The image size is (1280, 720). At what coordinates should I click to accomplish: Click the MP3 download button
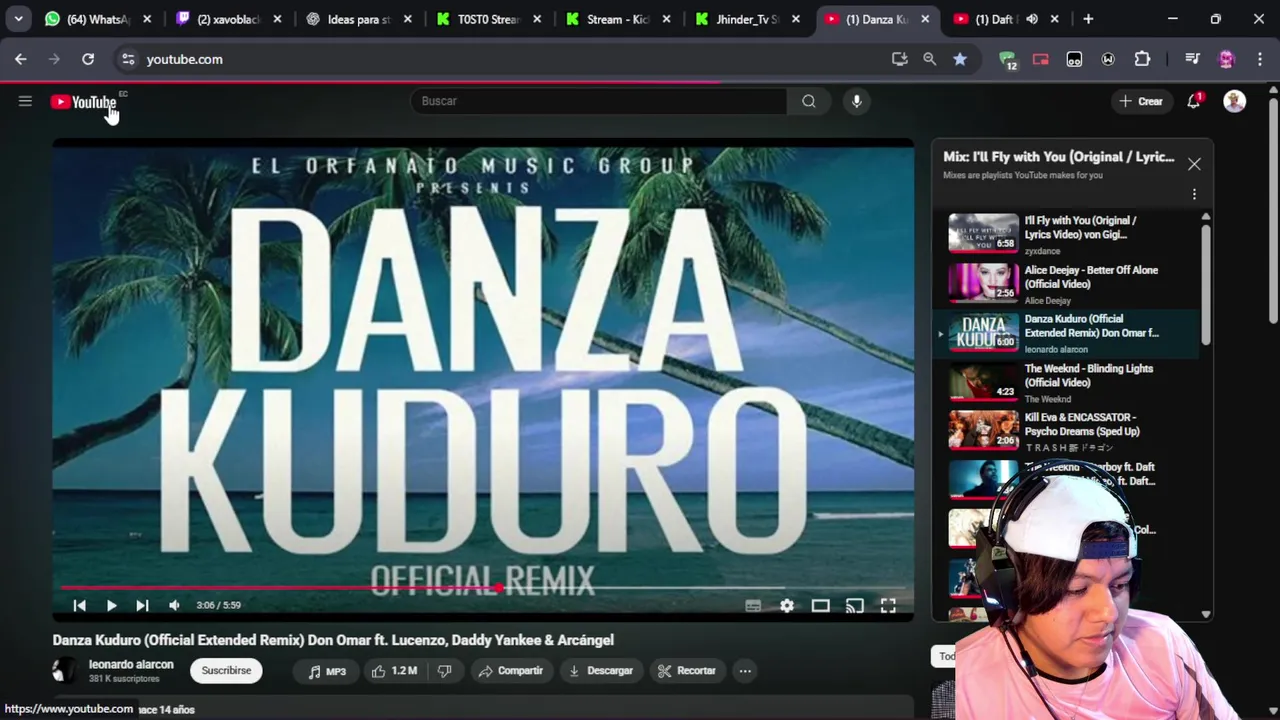pyautogui.click(x=326, y=671)
